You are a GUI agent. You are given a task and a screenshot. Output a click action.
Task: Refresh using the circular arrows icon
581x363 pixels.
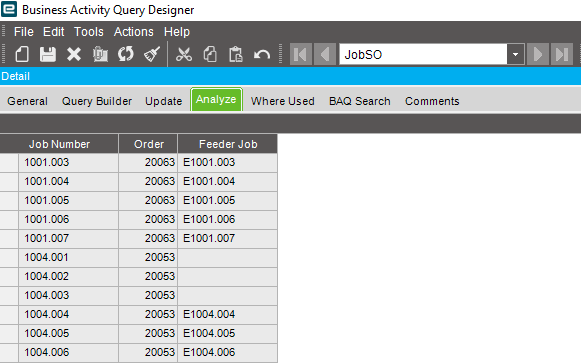pyautogui.click(x=126, y=54)
